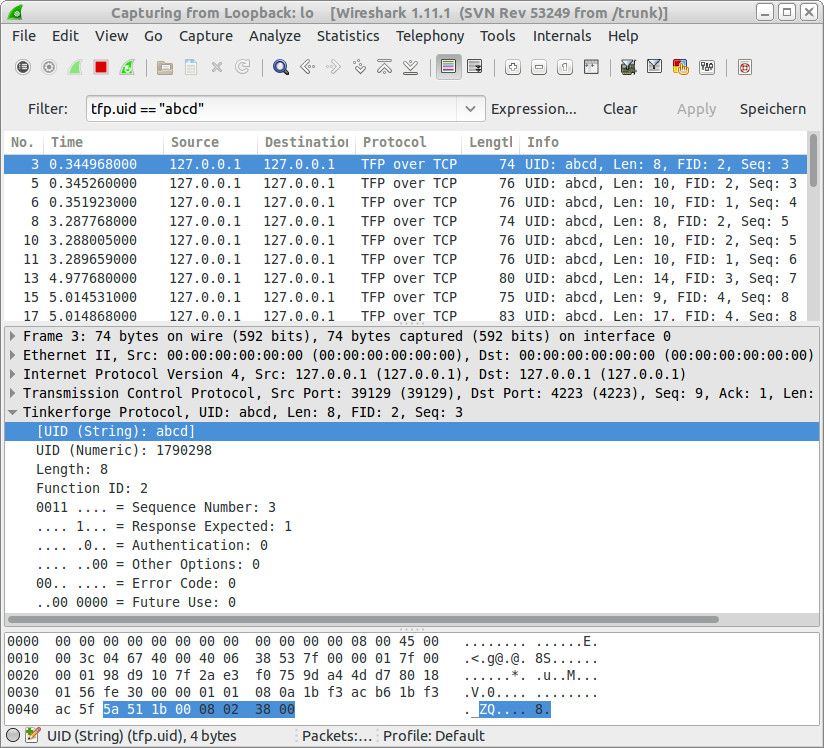
Task: Click the Expression... button
Action: coord(533,109)
